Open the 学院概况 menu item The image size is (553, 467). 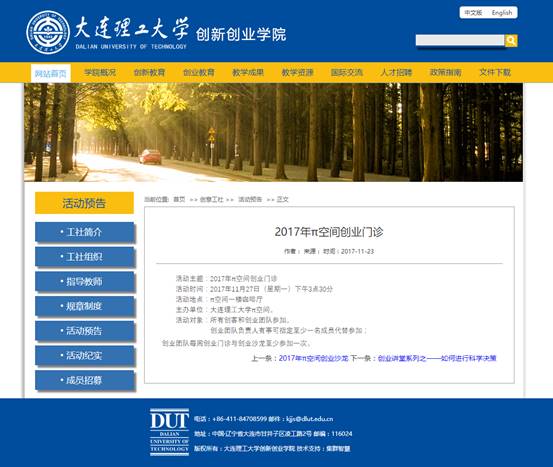[100, 73]
